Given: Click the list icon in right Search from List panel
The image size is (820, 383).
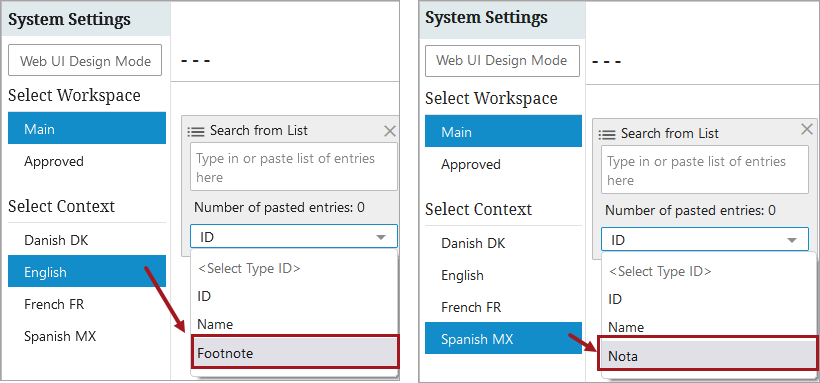Looking at the screenshot, I should (x=607, y=134).
